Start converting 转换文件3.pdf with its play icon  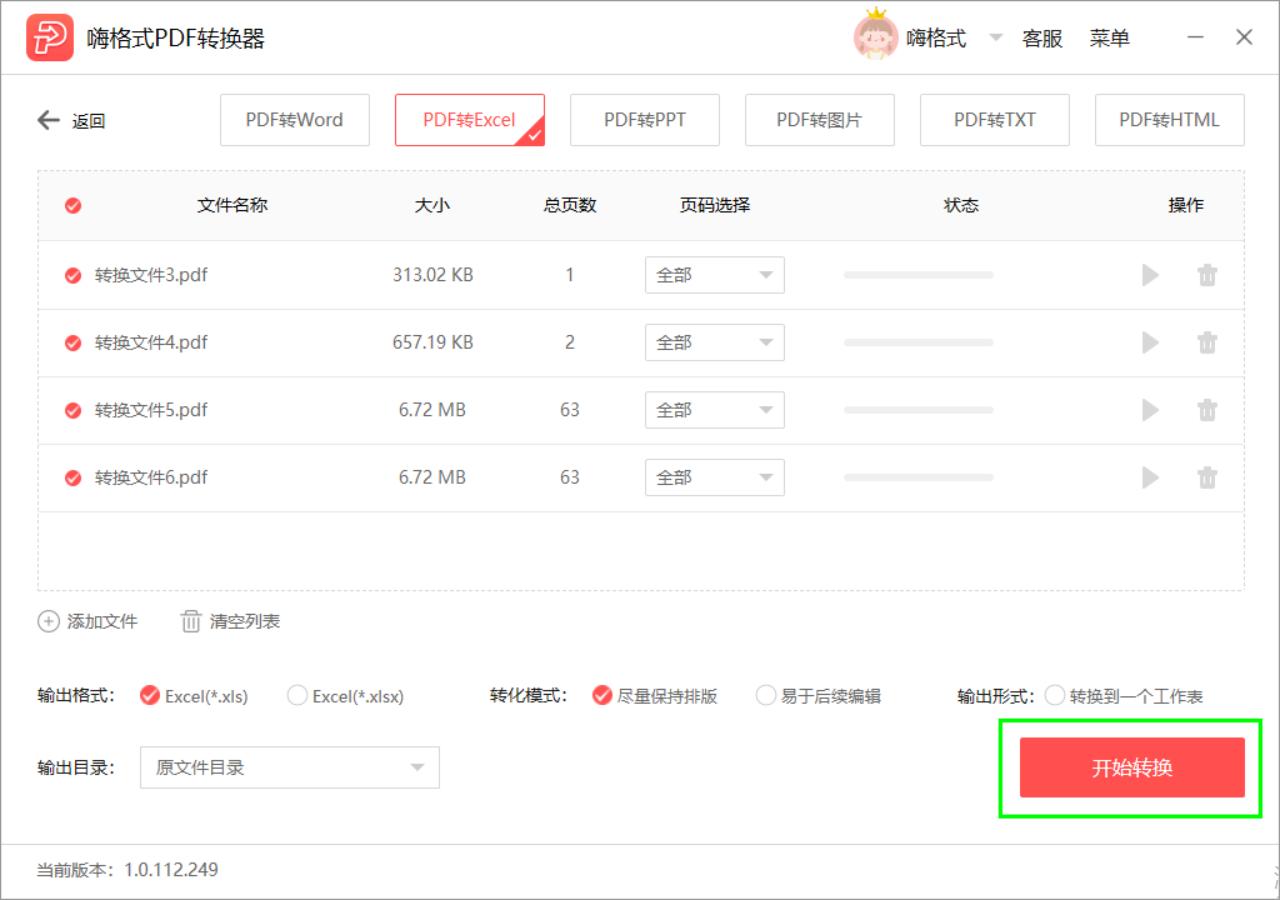(x=1150, y=275)
